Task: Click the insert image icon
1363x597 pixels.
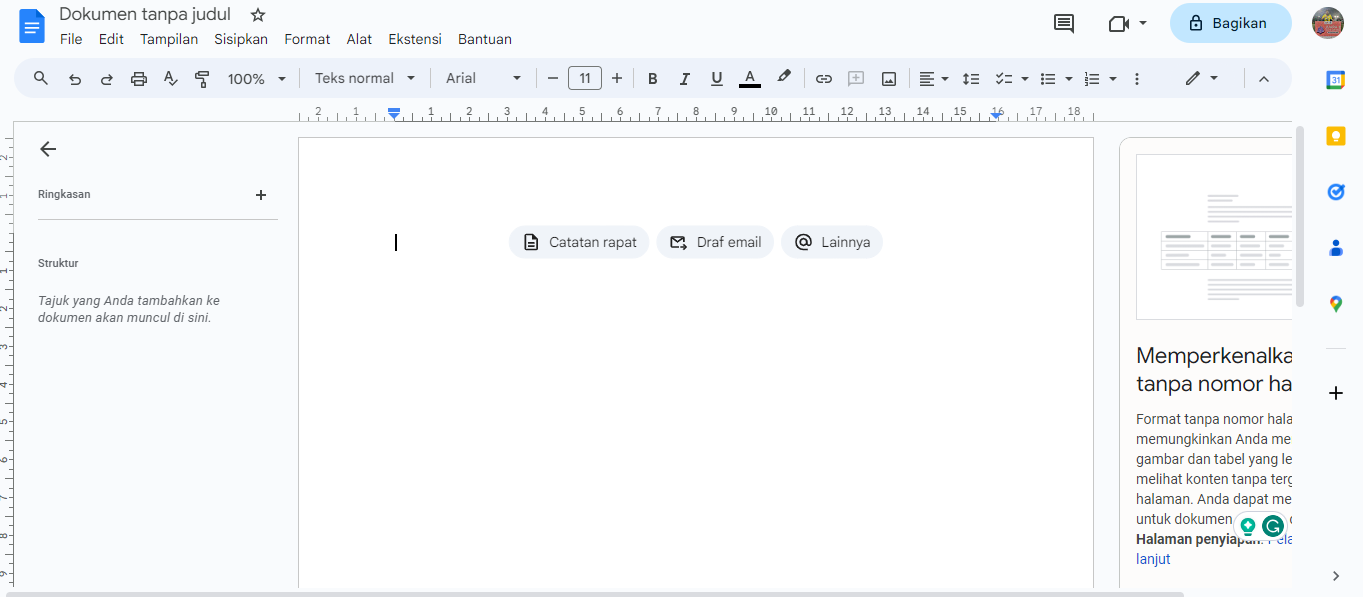Action: (889, 79)
